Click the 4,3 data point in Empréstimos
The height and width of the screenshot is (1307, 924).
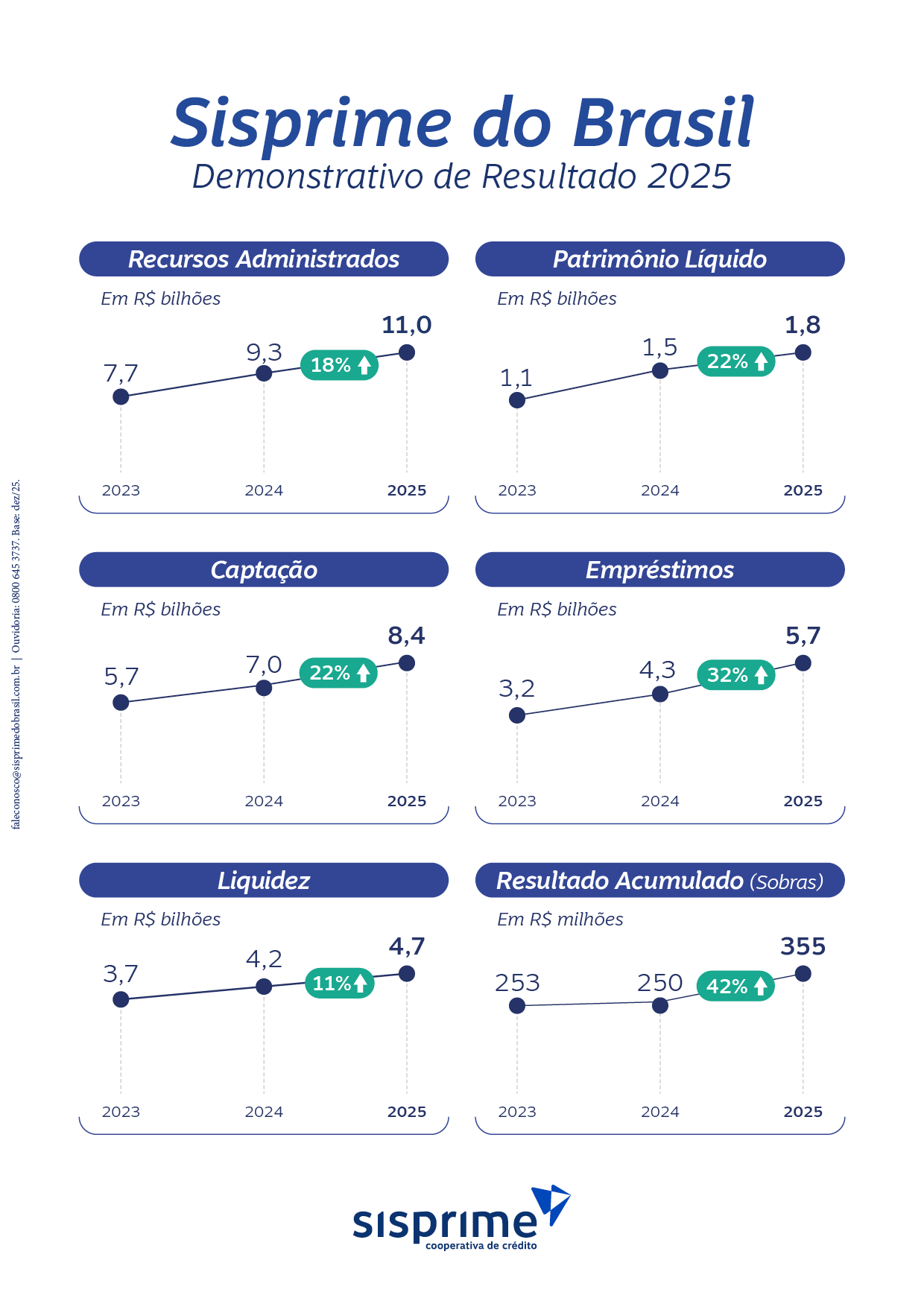pyautogui.click(x=660, y=694)
